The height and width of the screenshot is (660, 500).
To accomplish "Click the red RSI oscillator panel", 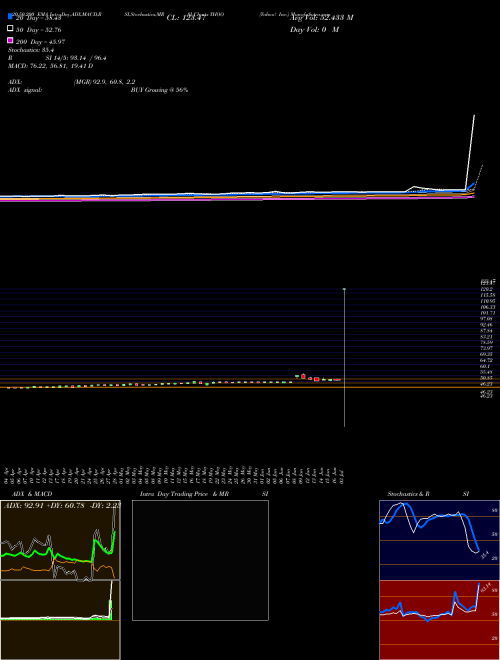I will (x=439, y=620).
